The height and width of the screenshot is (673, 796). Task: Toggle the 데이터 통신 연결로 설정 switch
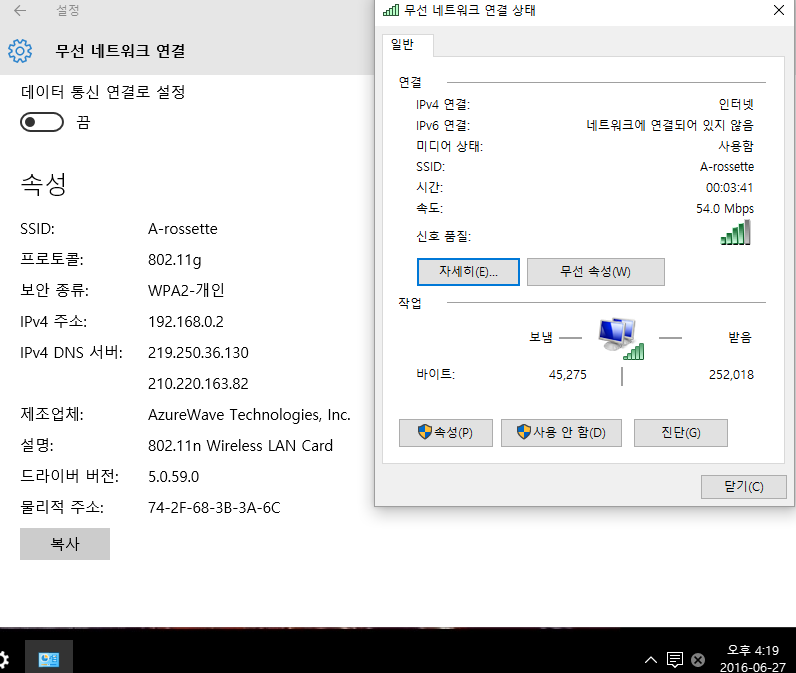pos(42,122)
